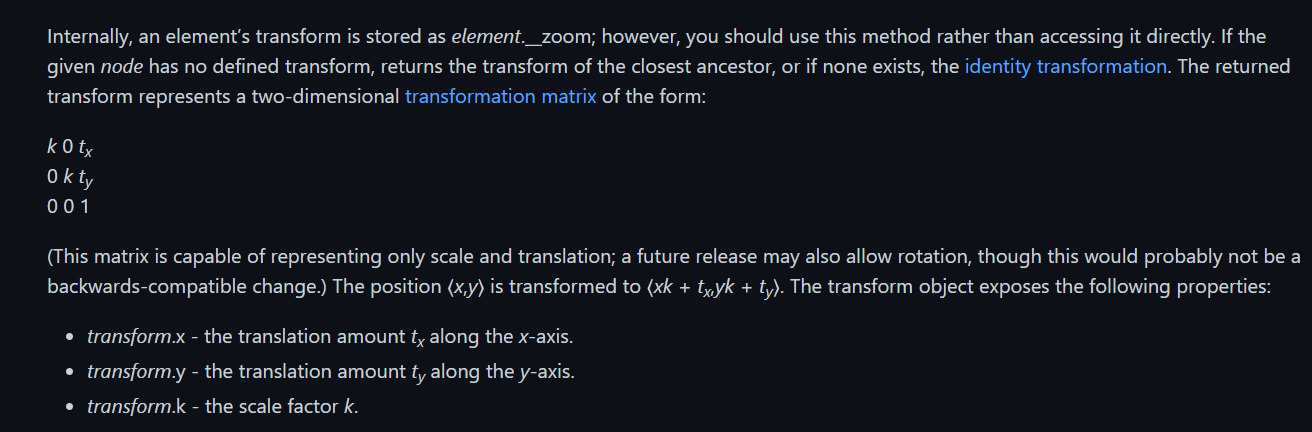
Task: Click the transform.k property name
Action: pos(130,407)
